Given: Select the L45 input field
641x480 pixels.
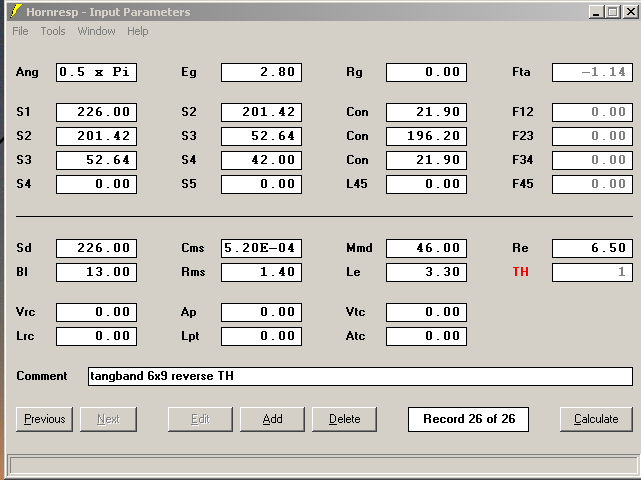Looking at the screenshot, I should (426, 184).
